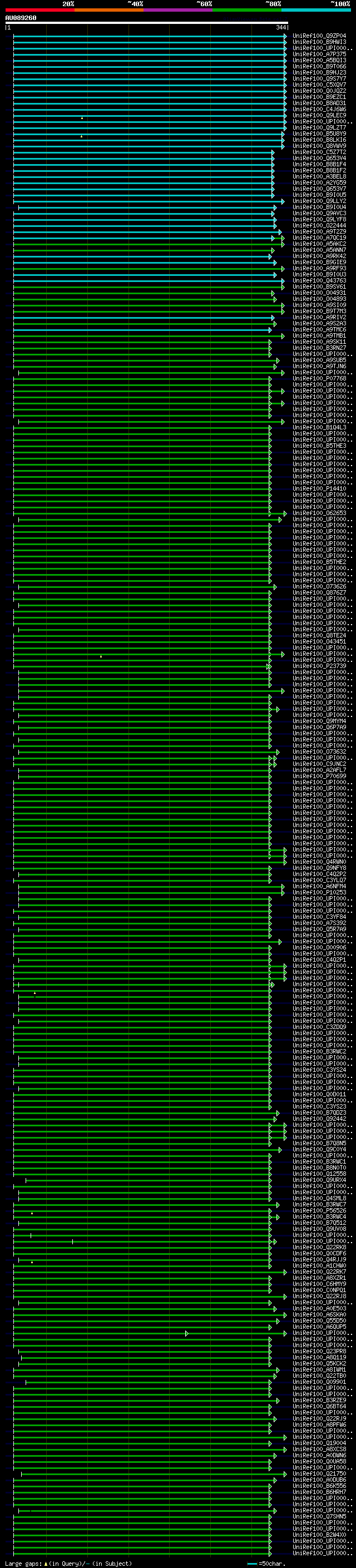The image size is (356, 1568).
Task: Click the UniRef100_Q9S7Y7 label
Action: (319, 78)
